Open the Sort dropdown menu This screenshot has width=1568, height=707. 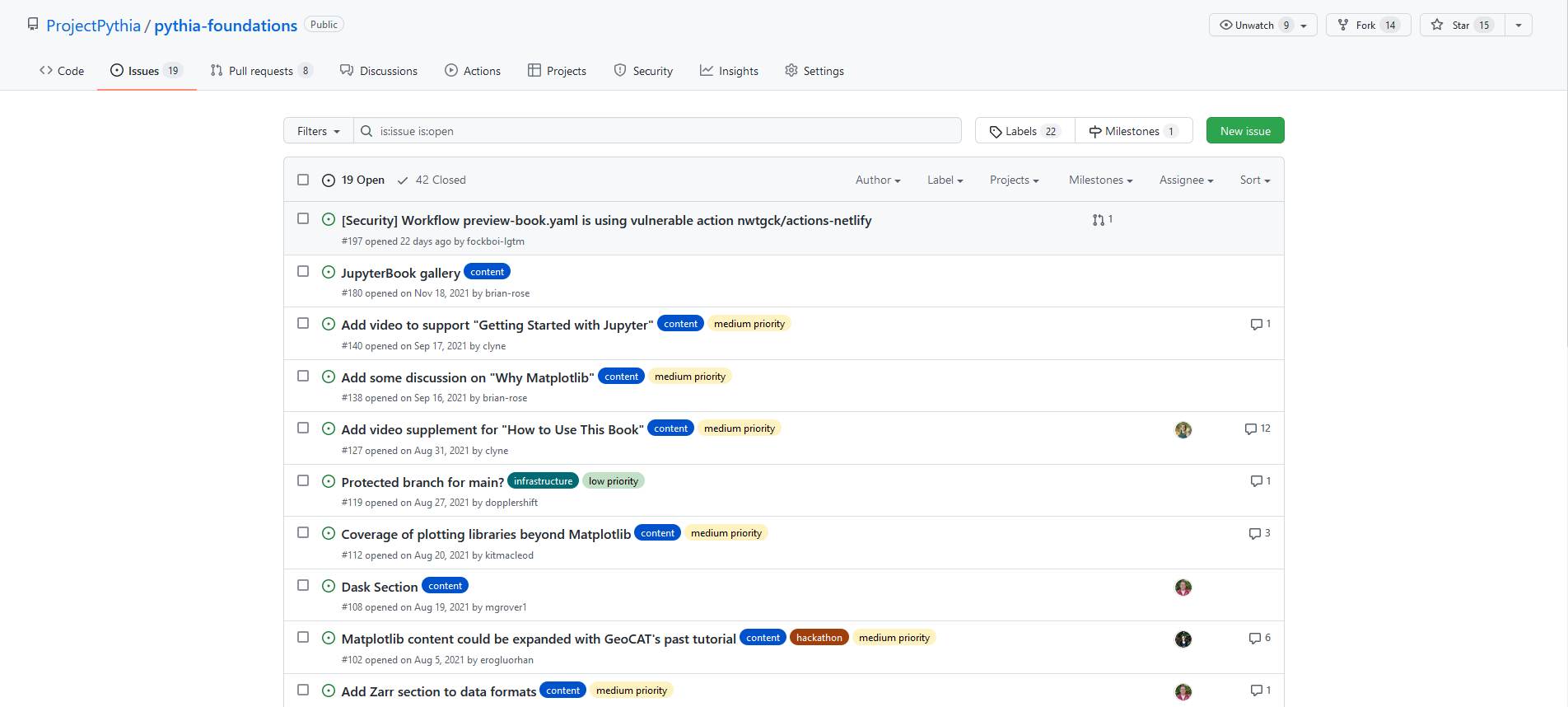pos(1254,180)
